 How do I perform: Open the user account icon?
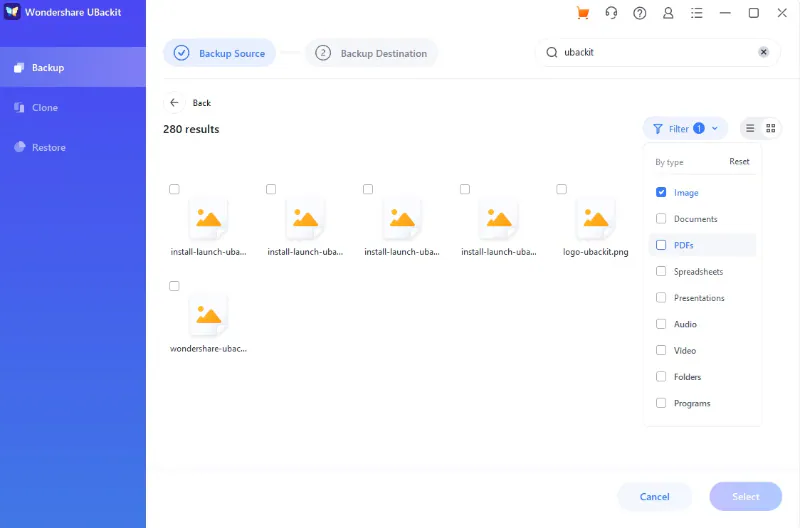coord(668,13)
